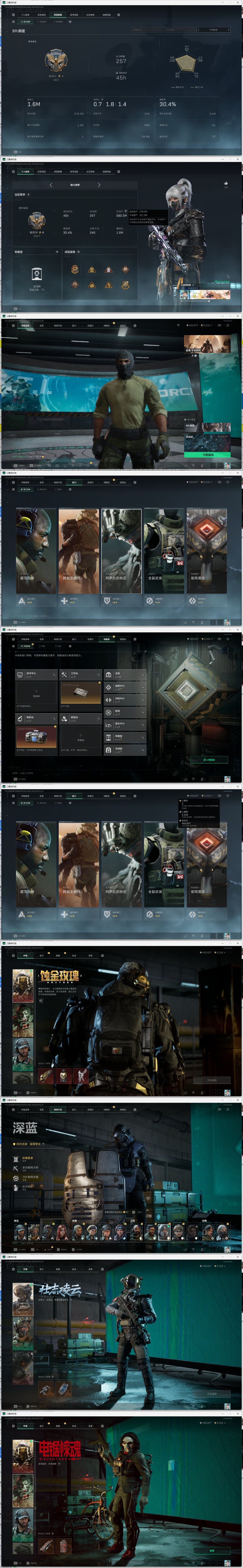243x1568 pixels.
Task: Click the 工作台 hammer icon in the black site window
Action: coord(64,674)
